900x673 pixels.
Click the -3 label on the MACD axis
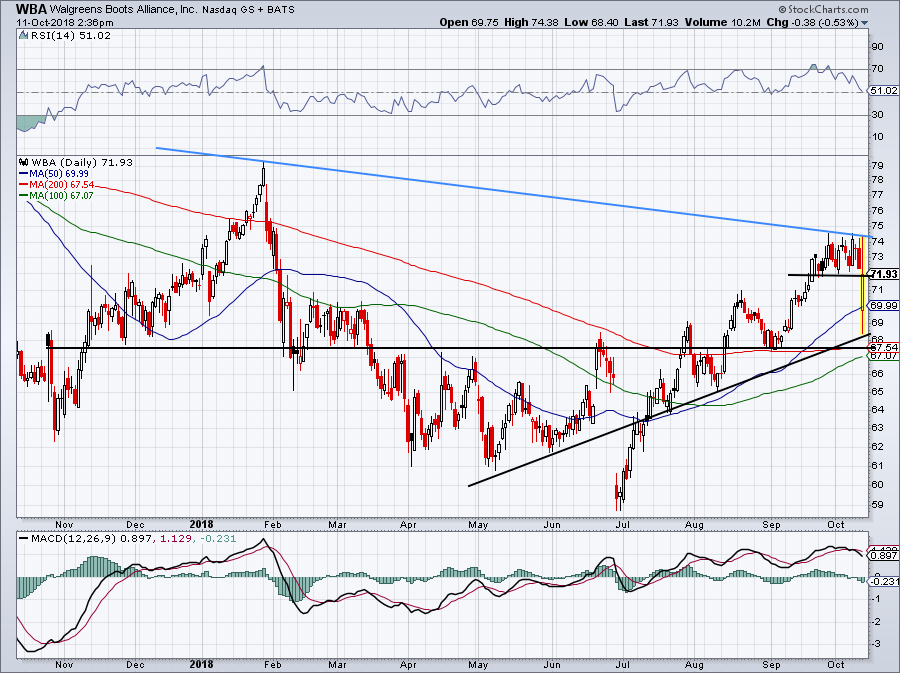click(x=876, y=644)
